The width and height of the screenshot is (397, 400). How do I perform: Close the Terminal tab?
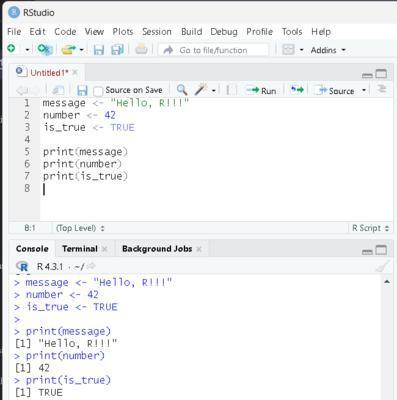pyautogui.click(x=105, y=249)
